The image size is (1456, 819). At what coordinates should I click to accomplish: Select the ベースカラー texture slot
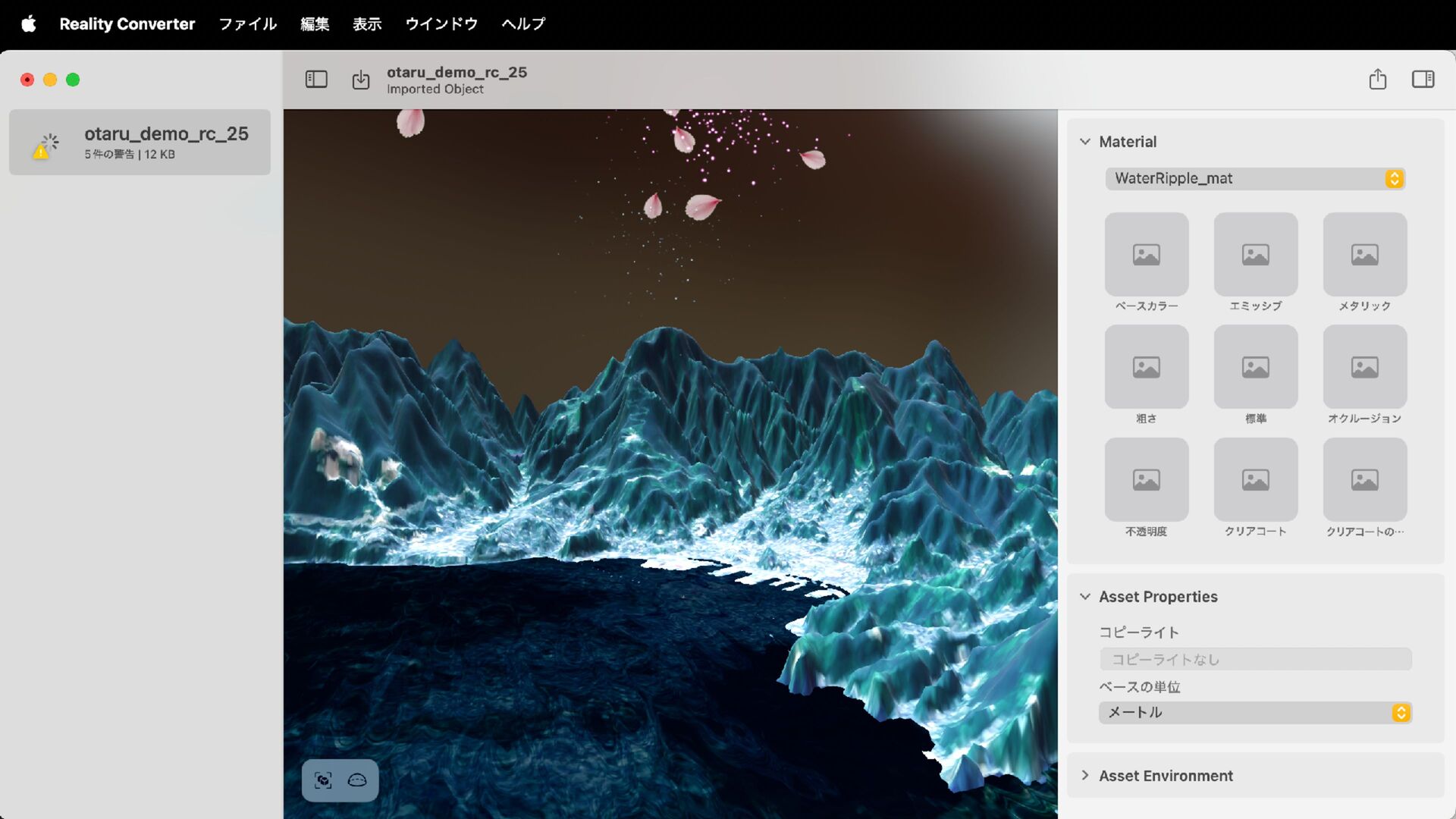coord(1146,255)
